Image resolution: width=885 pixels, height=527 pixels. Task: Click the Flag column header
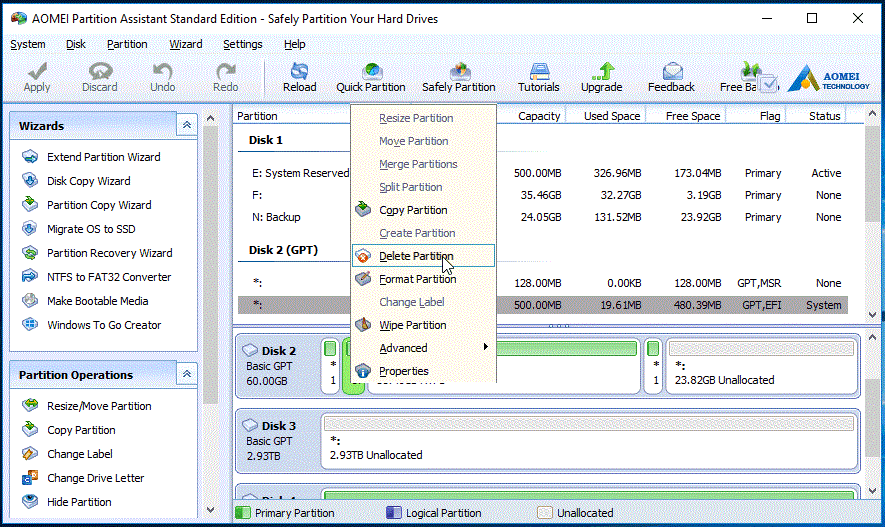tap(770, 116)
